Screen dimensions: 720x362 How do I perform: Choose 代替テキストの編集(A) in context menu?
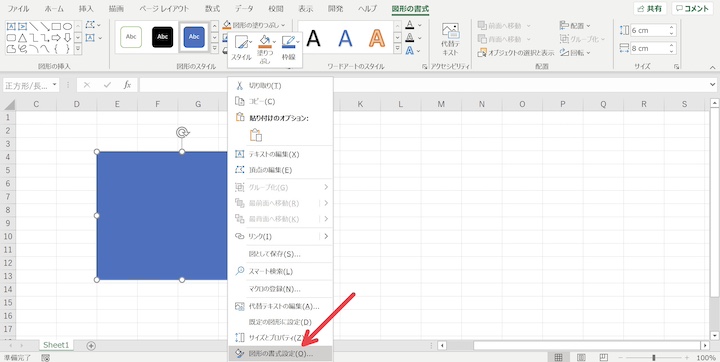280,306
